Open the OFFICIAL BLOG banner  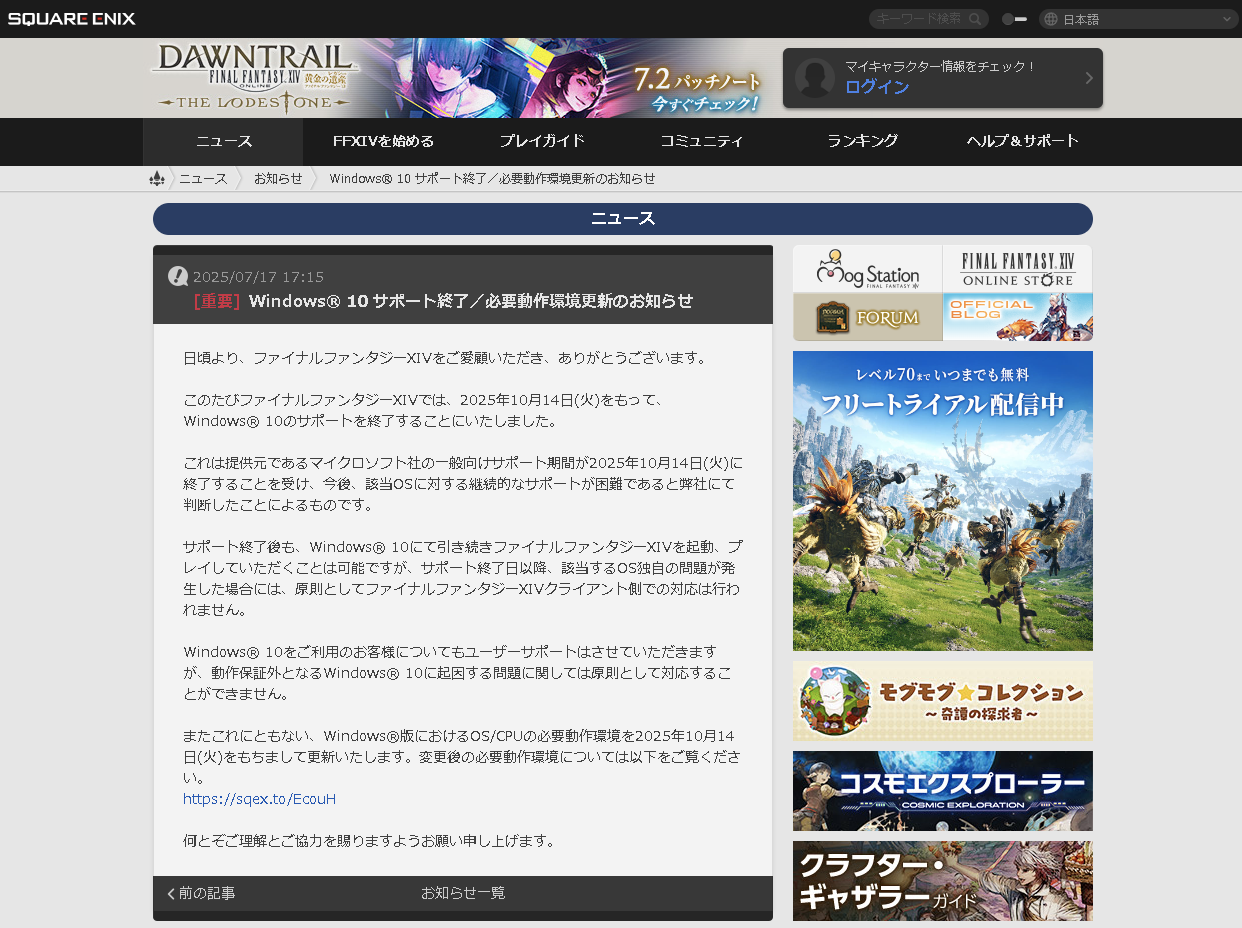click(1017, 317)
